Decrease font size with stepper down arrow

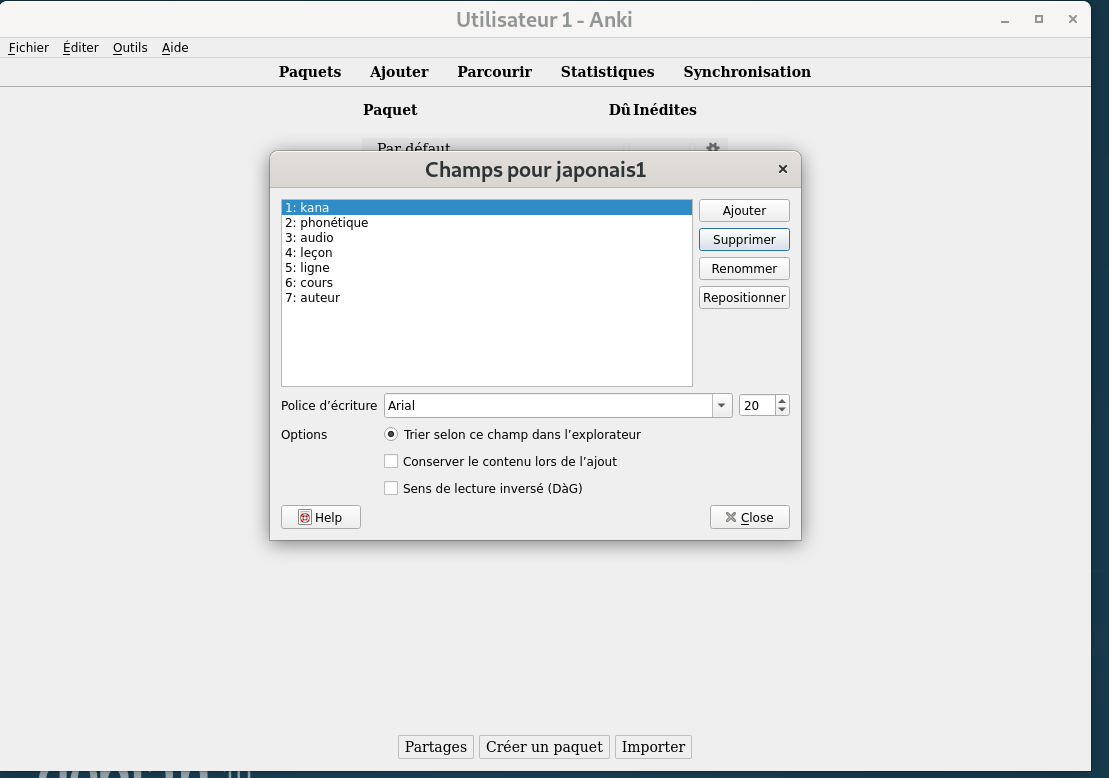tap(782, 411)
